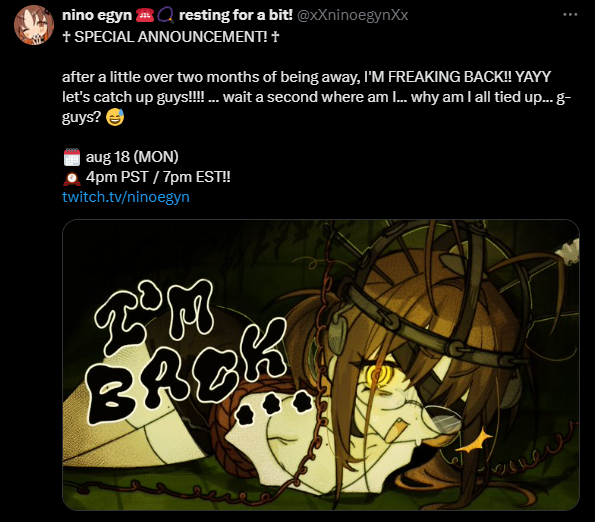The width and height of the screenshot is (595, 522).
Task: Click the nino egyn display name
Action: click(97, 15)
